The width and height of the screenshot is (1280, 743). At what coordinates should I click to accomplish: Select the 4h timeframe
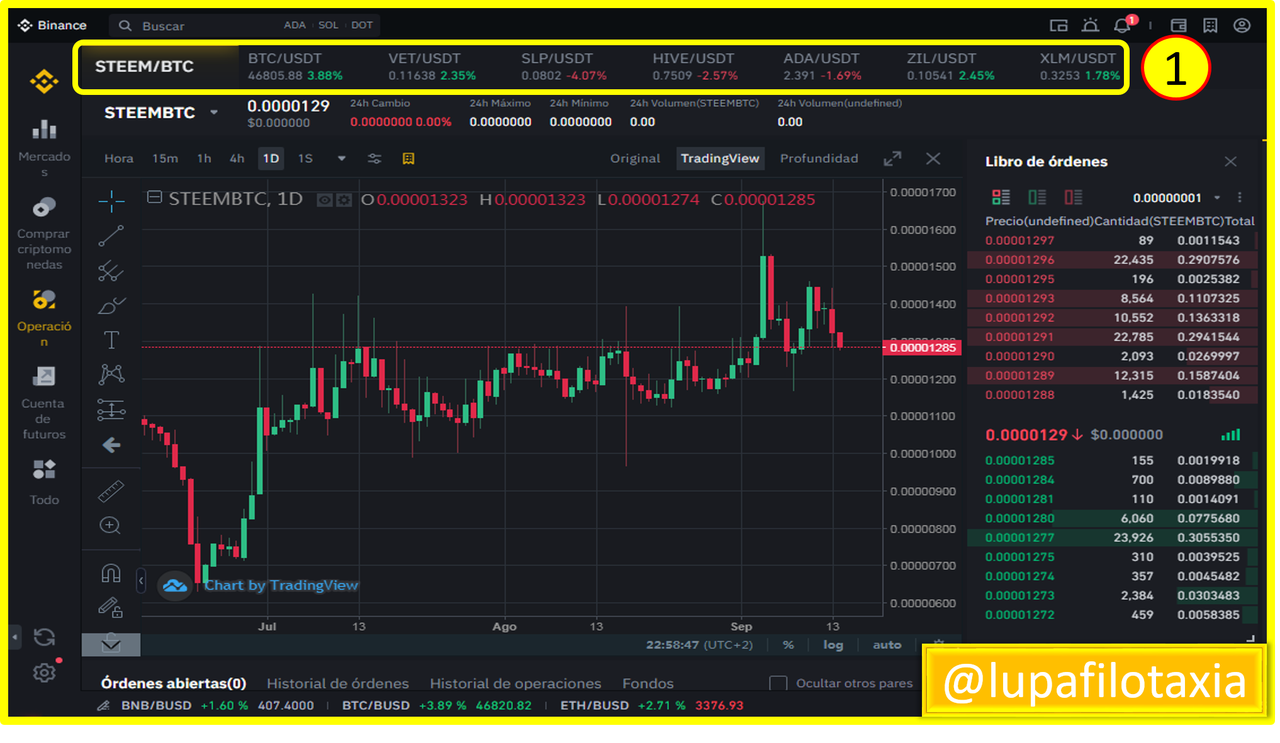pos(237,159)
